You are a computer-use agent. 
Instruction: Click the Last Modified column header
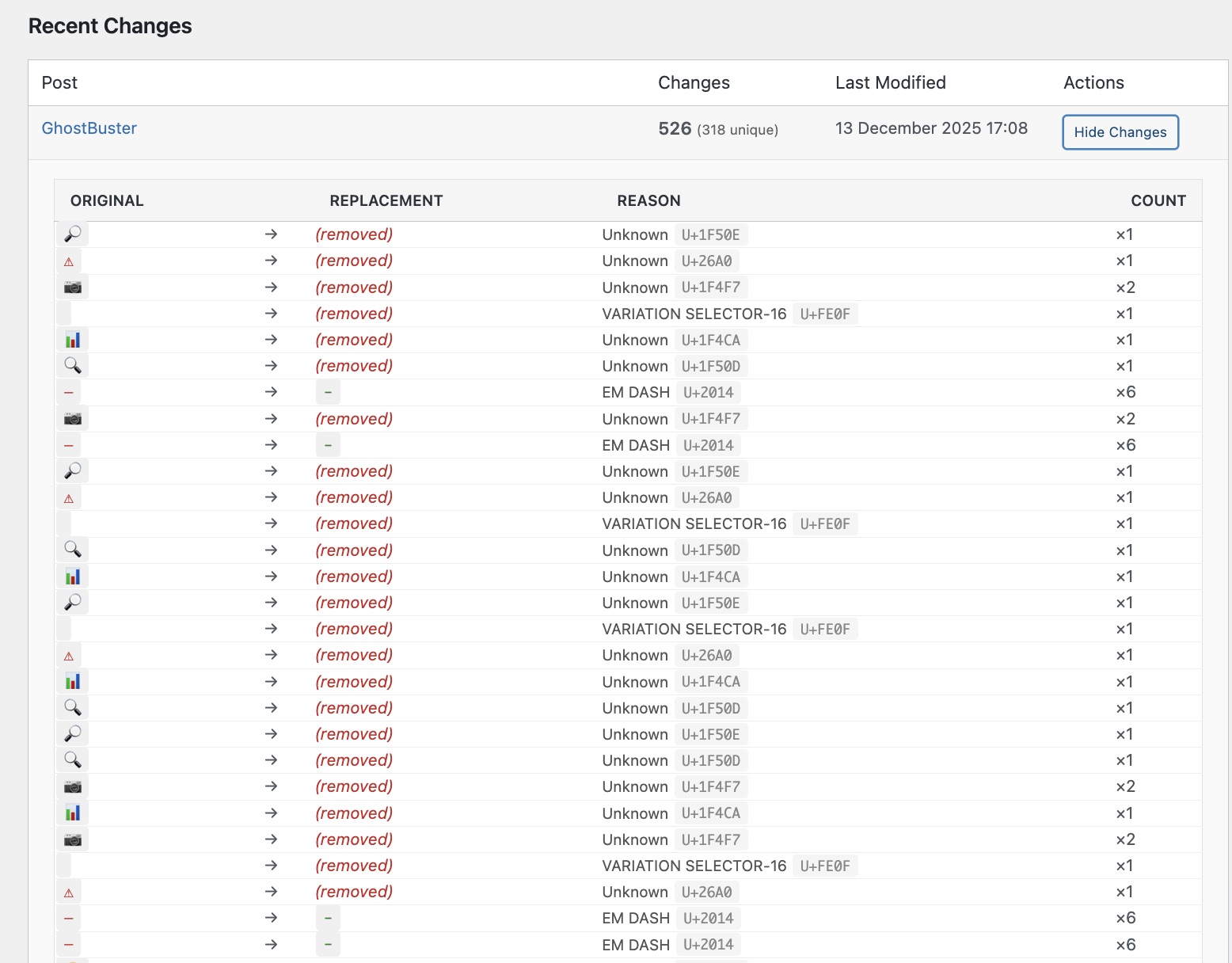(x=890, y=82)
